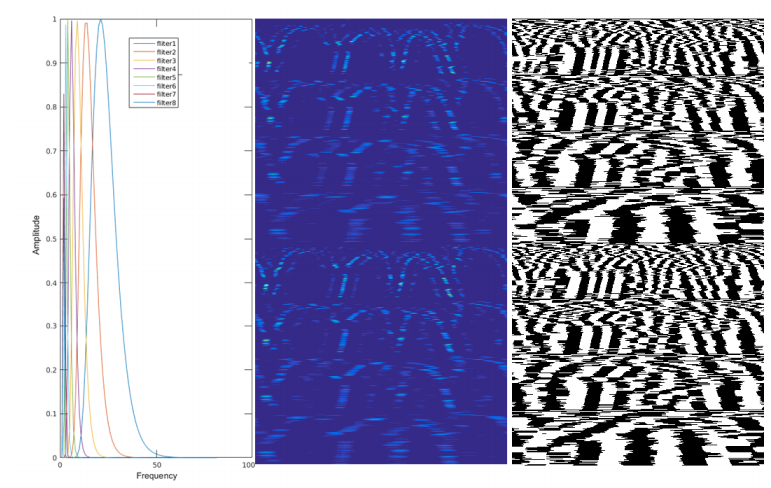Select filter2 in the plot legend
The image size is (771, 488).
coord(166,52)
